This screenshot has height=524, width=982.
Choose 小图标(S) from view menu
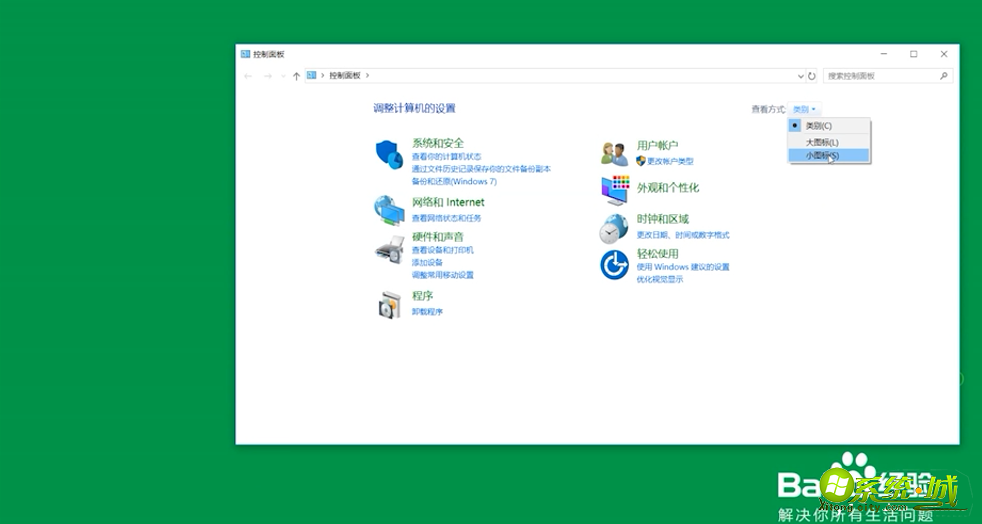coord(829,155)
